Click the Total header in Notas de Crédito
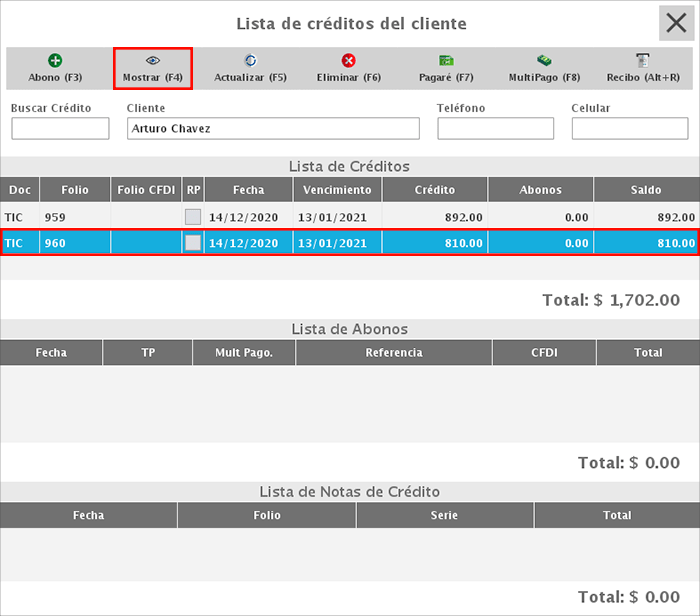This screenshot has width=700, height=616. (x=617, y=515)
